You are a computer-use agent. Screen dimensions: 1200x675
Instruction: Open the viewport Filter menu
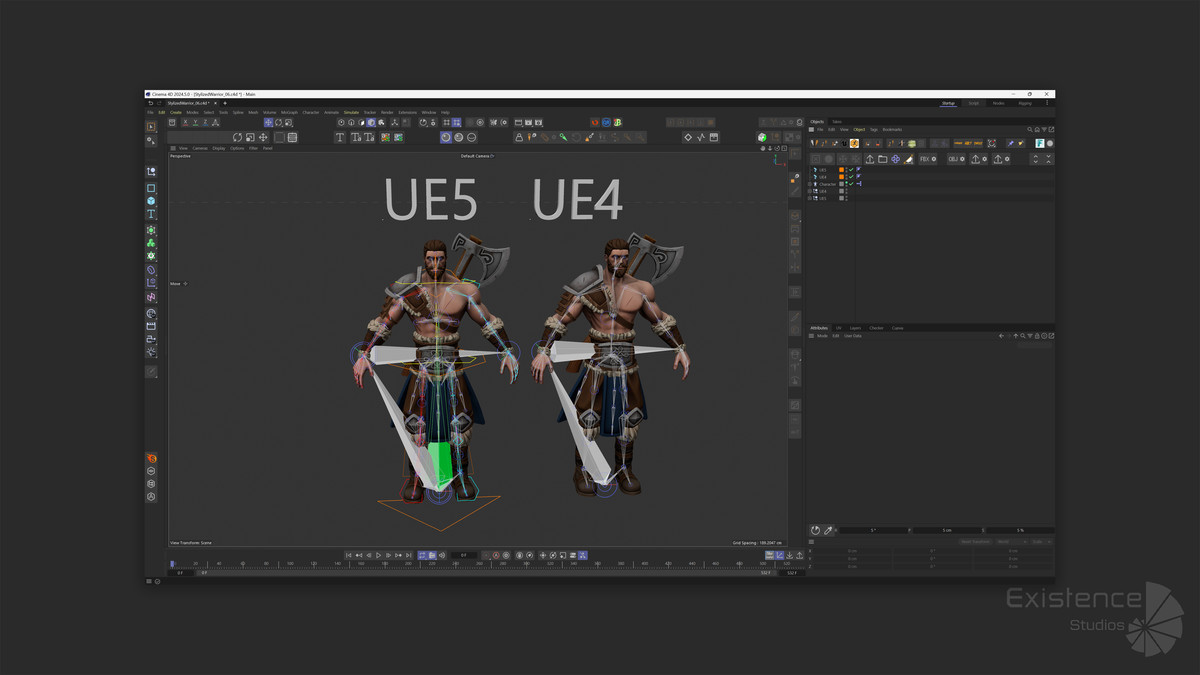pos(254,148)
